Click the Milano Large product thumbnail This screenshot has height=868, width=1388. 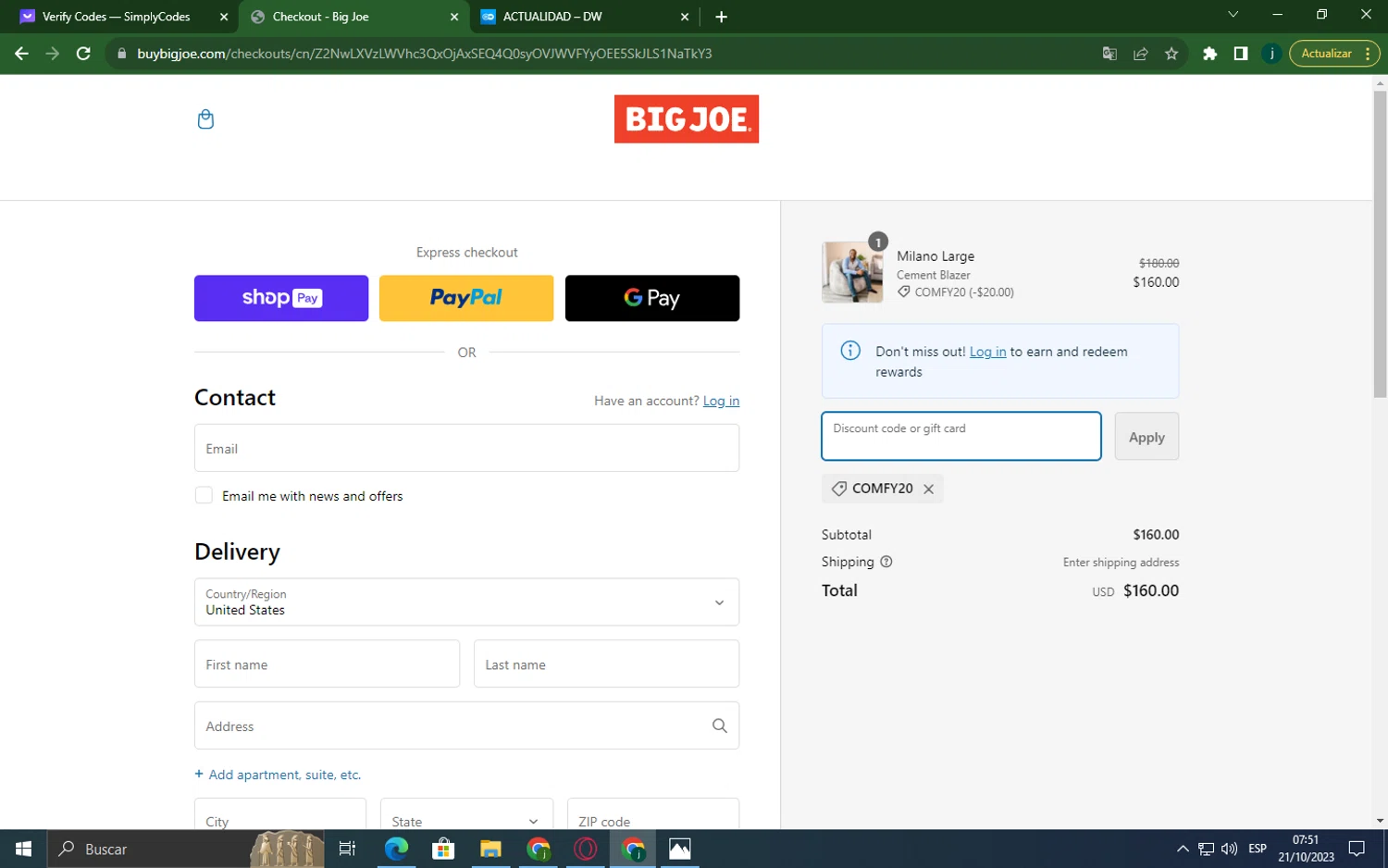852,272
